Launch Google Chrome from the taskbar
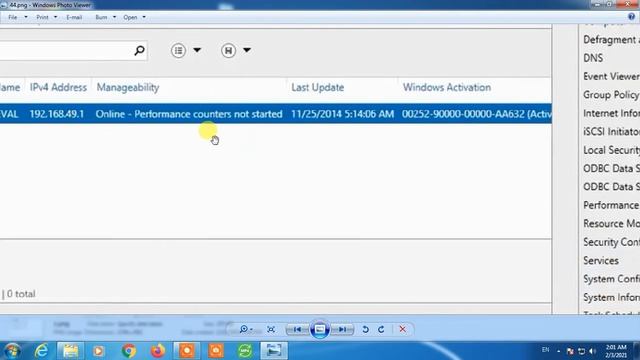This screenshot has width=640, height=360. (x=129, y=351)
